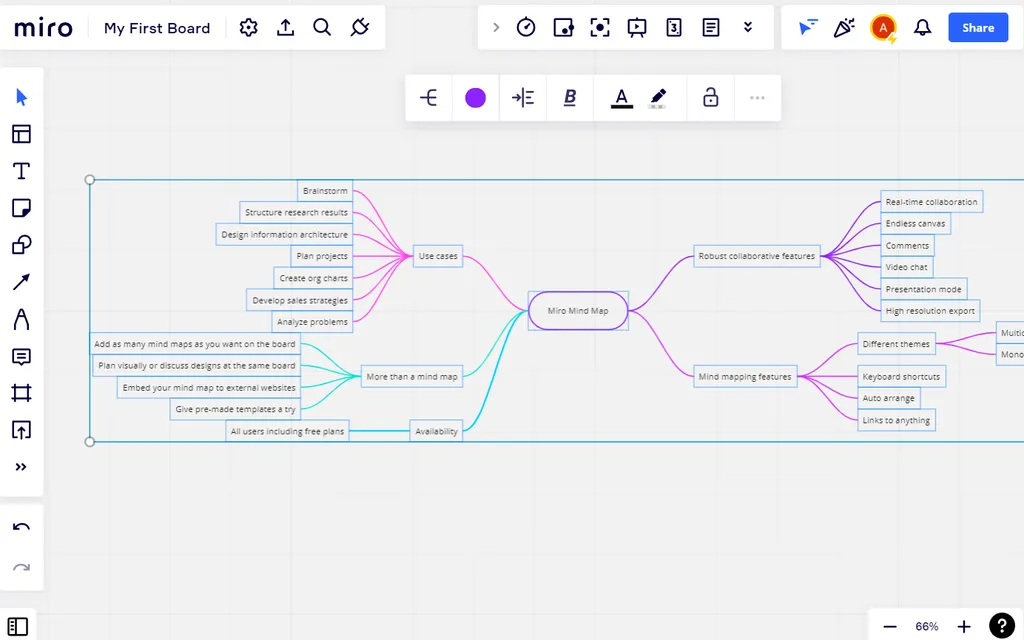Click the 66% zoom level
This screenshot has height=640, width=1024.
coord(927,626)
